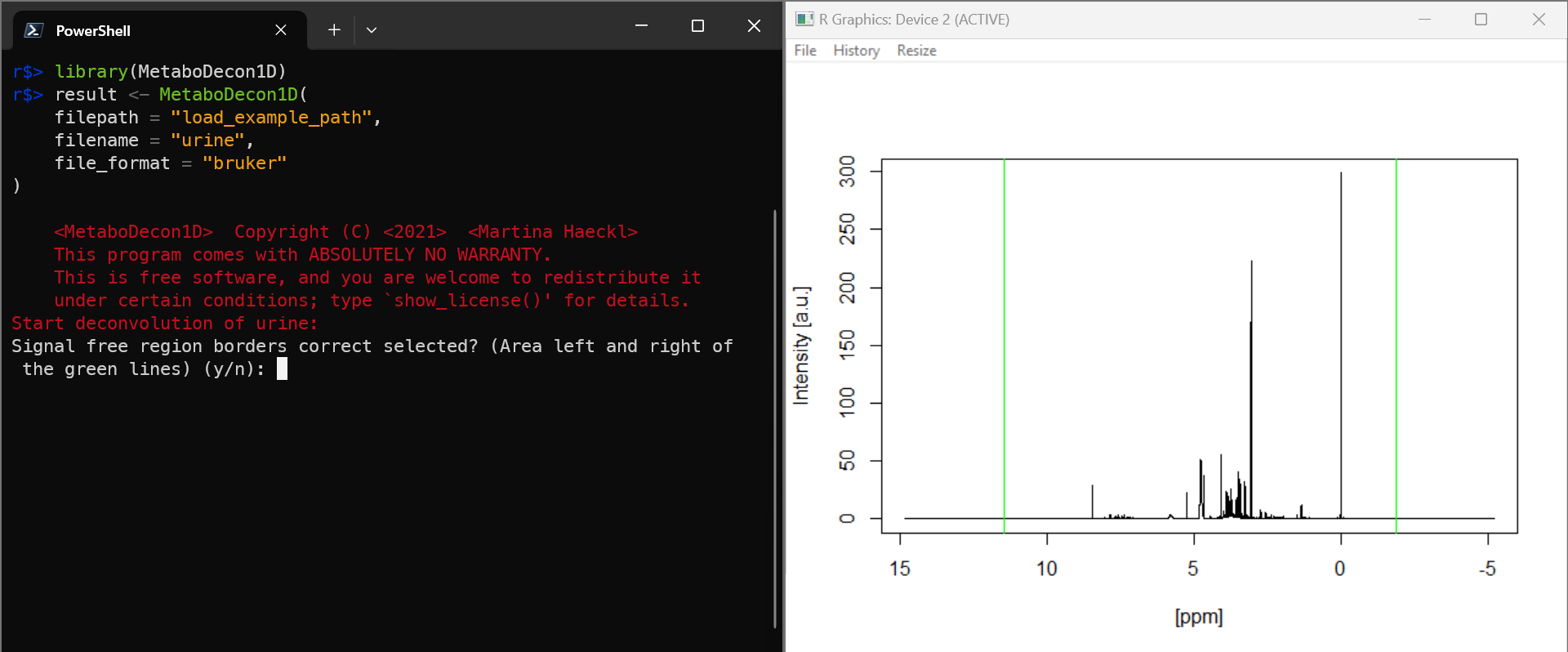The width and height of the screenshot is (1568, 652).
Task: Minimize the R Graphics window
Action: pyautogui.click(x=1425, y=19)
